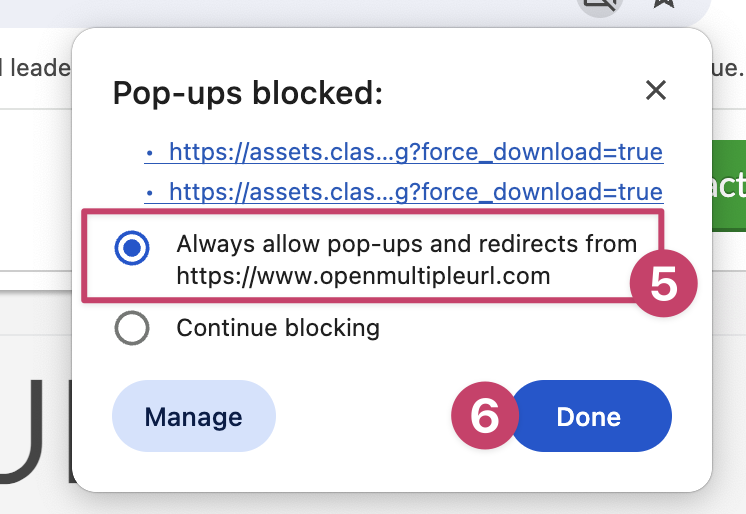Screen dimensions: 746x514
Task: Click the bullet before the first blocked link
Action: pos(149,154)
